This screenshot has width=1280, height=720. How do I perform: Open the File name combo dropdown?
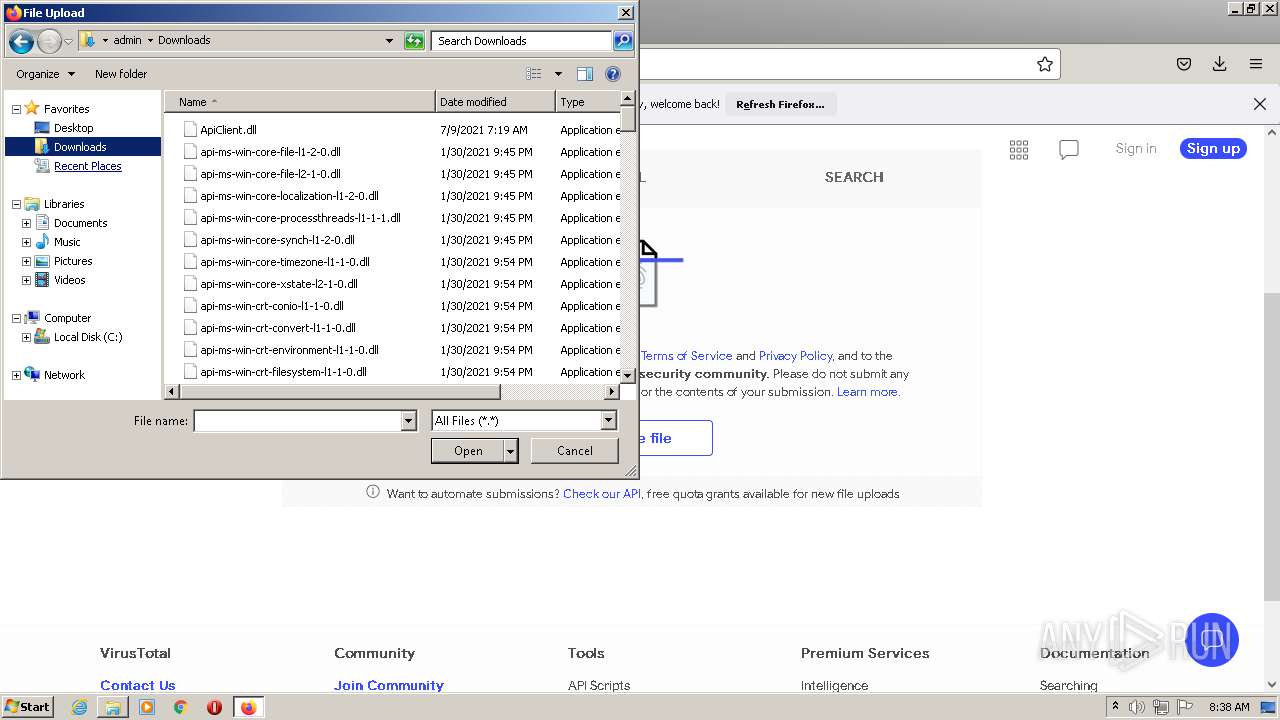pos(408,421)
